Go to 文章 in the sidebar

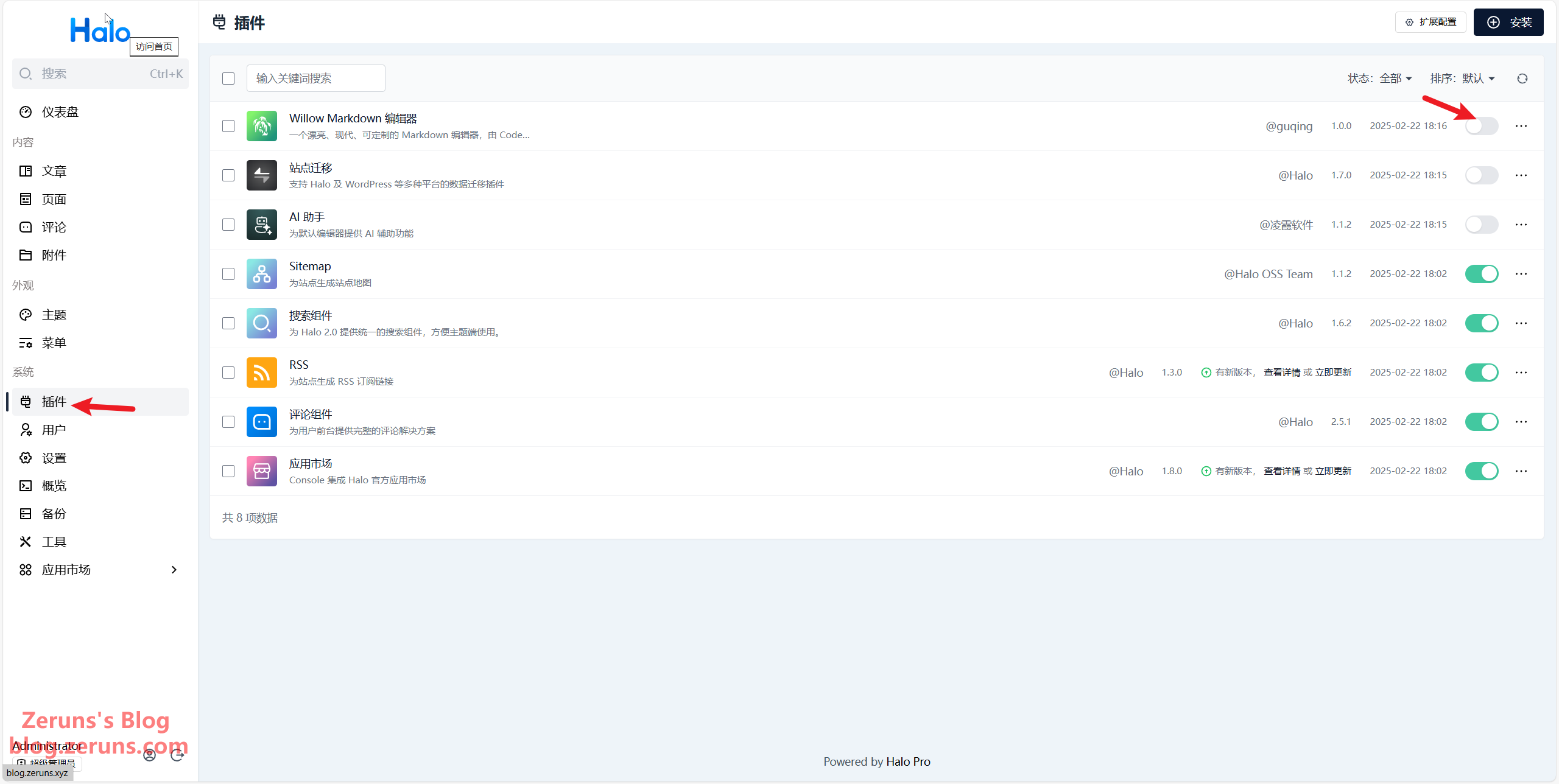tap(54, 171)
